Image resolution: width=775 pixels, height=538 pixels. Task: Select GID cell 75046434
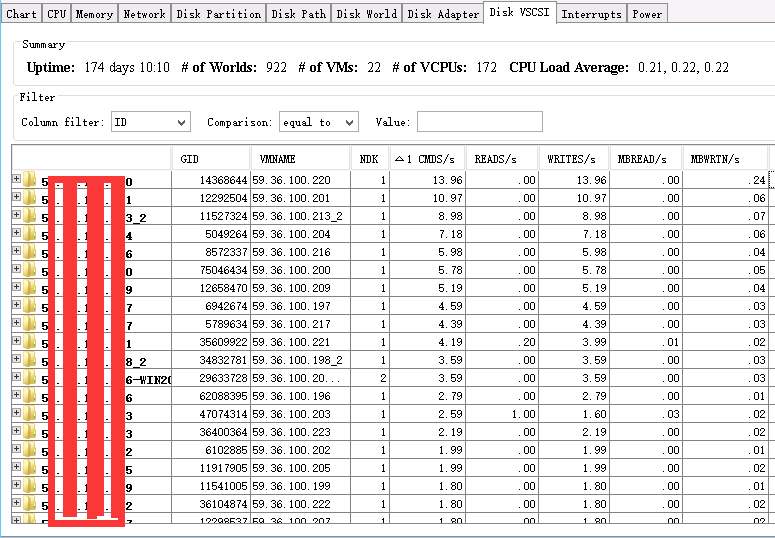(x=211, y=270)
